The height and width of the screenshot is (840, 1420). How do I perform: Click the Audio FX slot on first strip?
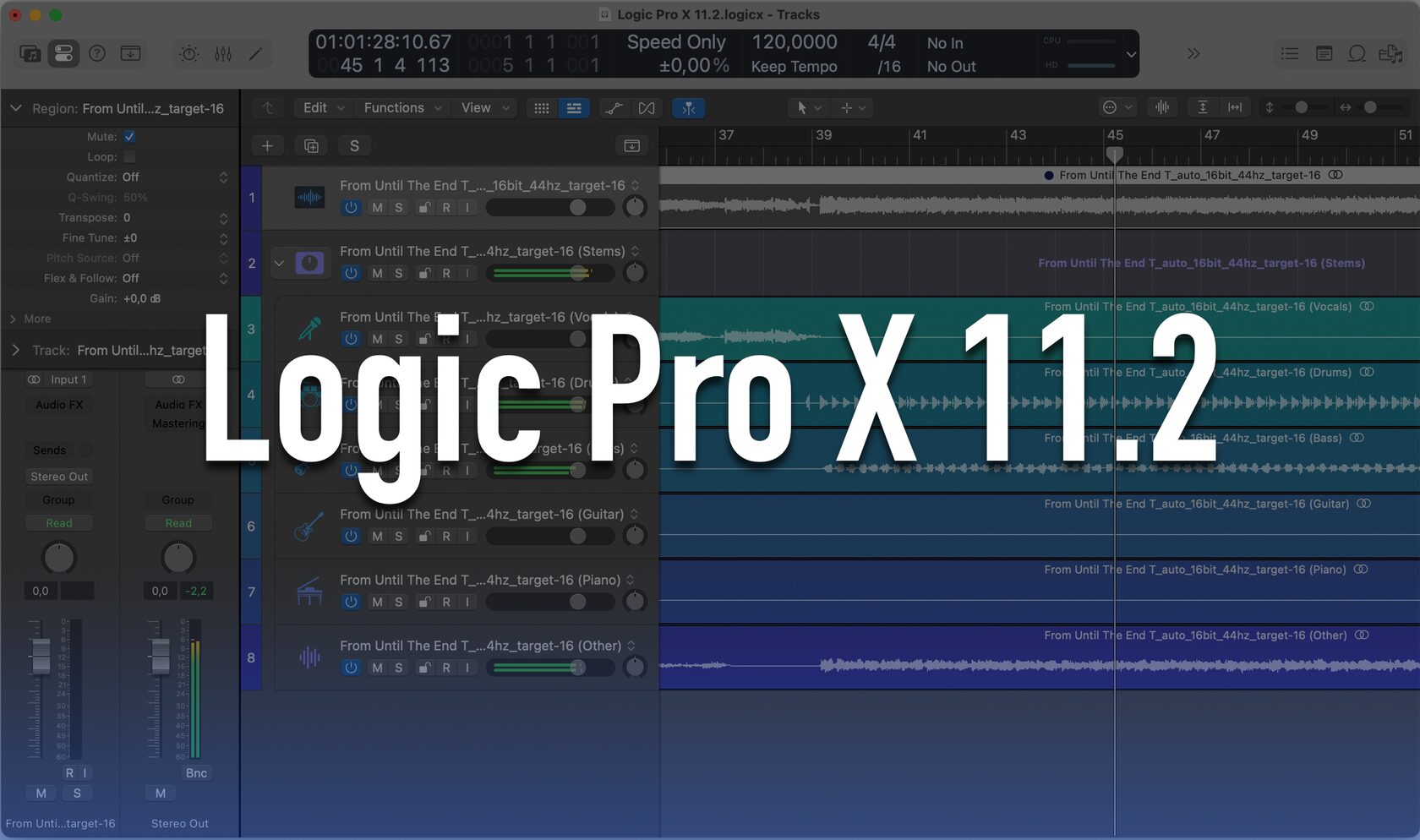click(x=59, y=405)
